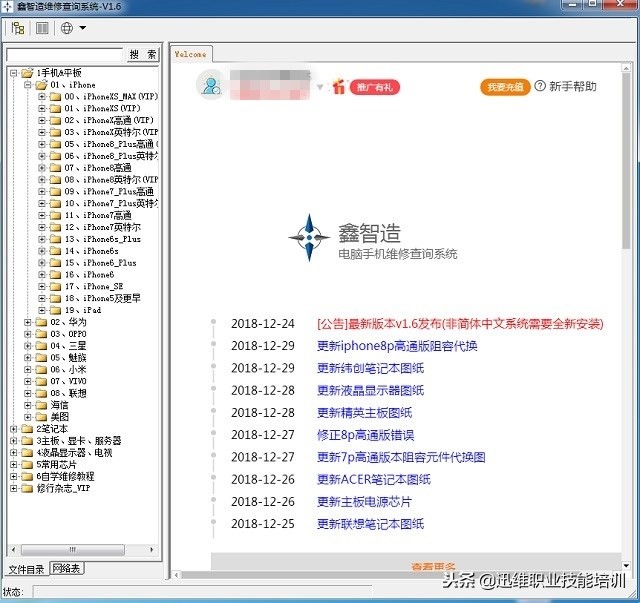Select the 02、iPhoneX高通 folder icon

click(x=55, y=120)
